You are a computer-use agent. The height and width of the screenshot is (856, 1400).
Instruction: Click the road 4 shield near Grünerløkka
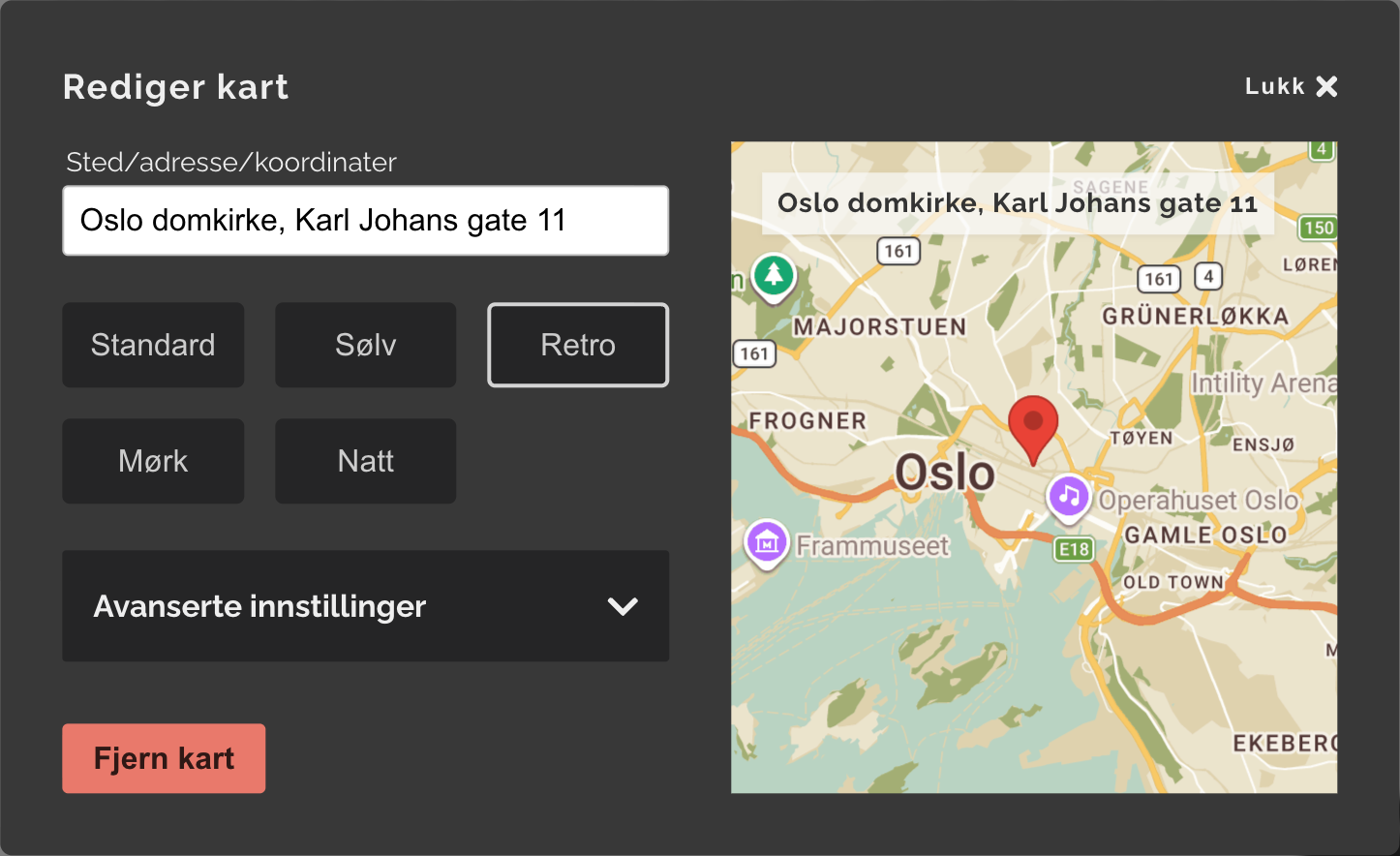click(1207, 276)
